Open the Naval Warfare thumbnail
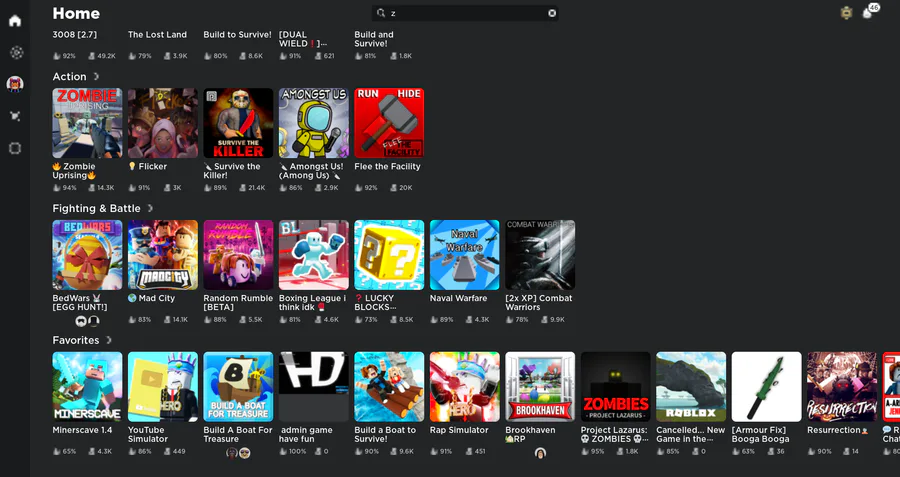The width and height of the screenshot is (900, 477). pos(465,255)
